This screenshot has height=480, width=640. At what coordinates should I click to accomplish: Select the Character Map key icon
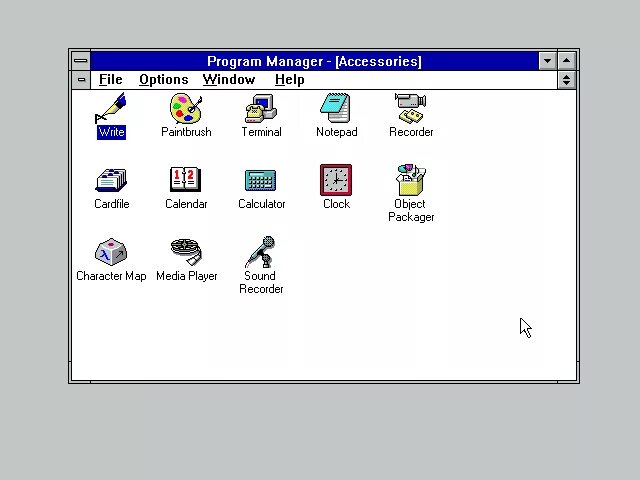pyautogui.click(x=111, y=252)
